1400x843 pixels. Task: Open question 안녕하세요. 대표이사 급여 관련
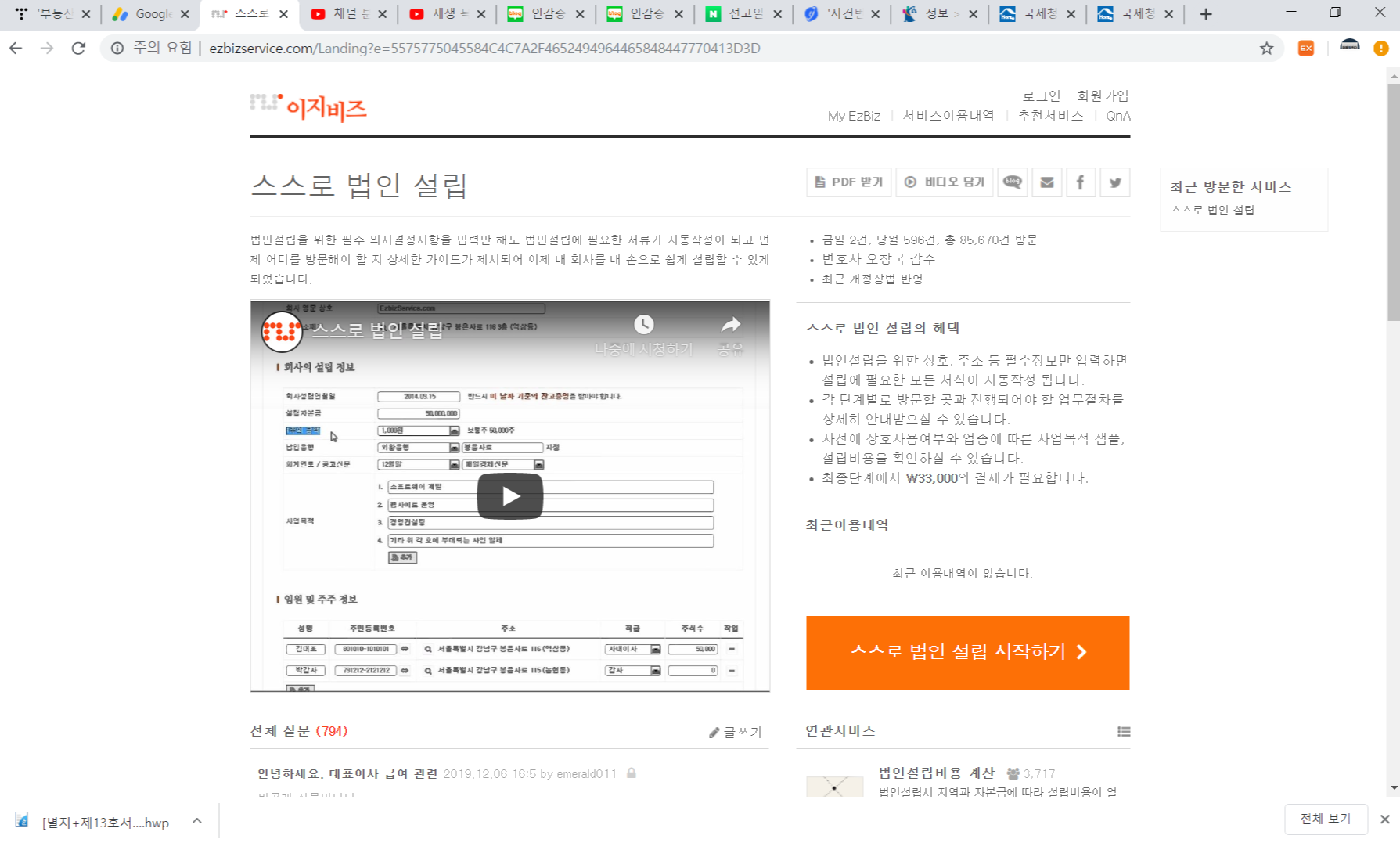(x=347, y=773)
